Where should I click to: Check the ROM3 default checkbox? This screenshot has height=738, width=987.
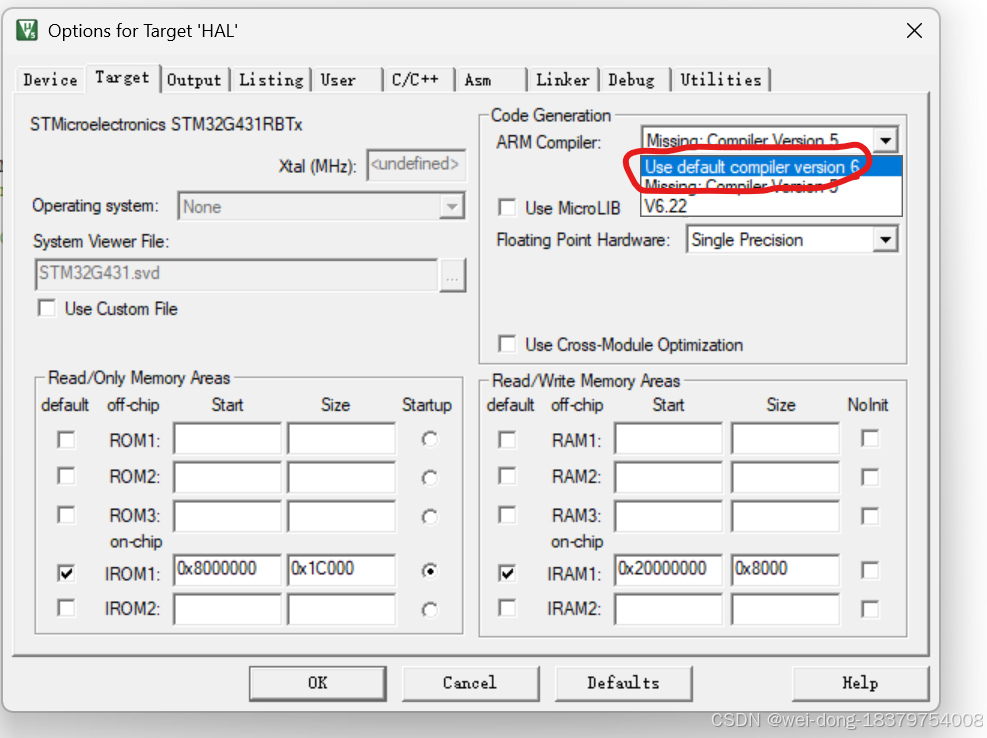coord(66,514)
